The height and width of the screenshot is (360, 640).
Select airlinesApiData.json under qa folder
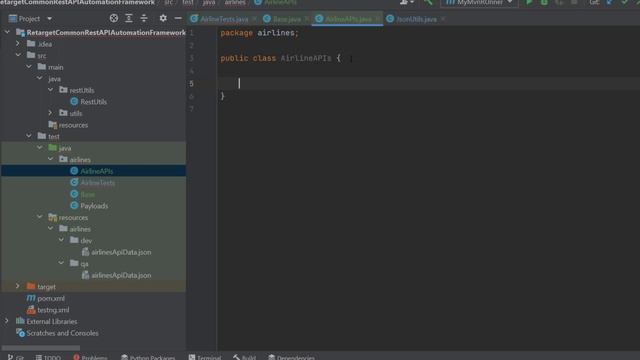click(121, 275)
